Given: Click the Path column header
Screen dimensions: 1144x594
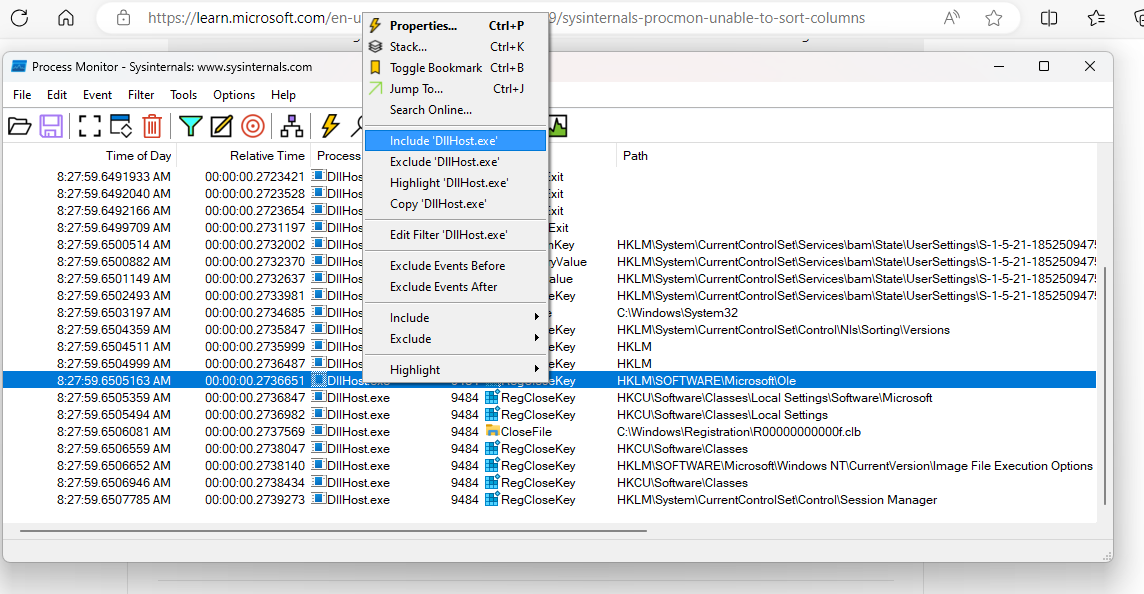Looking at the screenshot, I should point(635,155).
